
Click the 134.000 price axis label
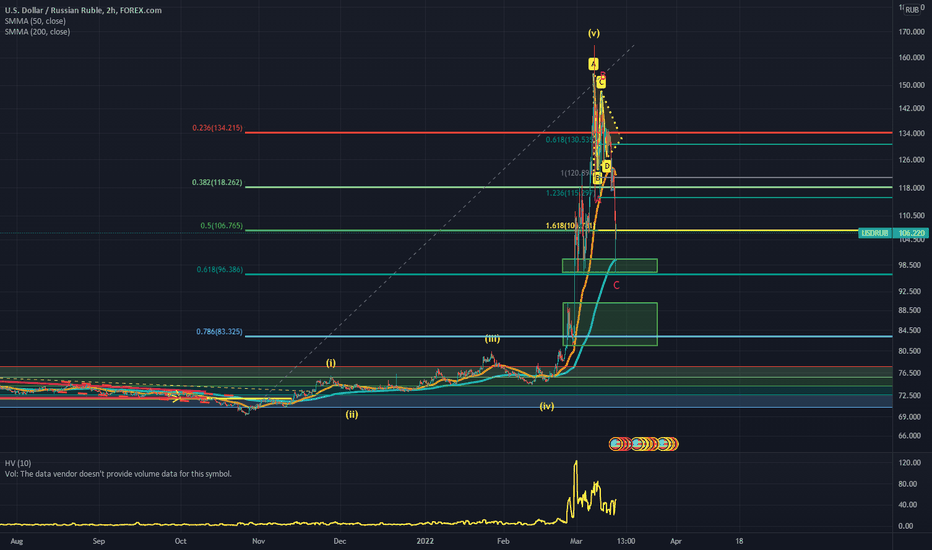point(912,133)
